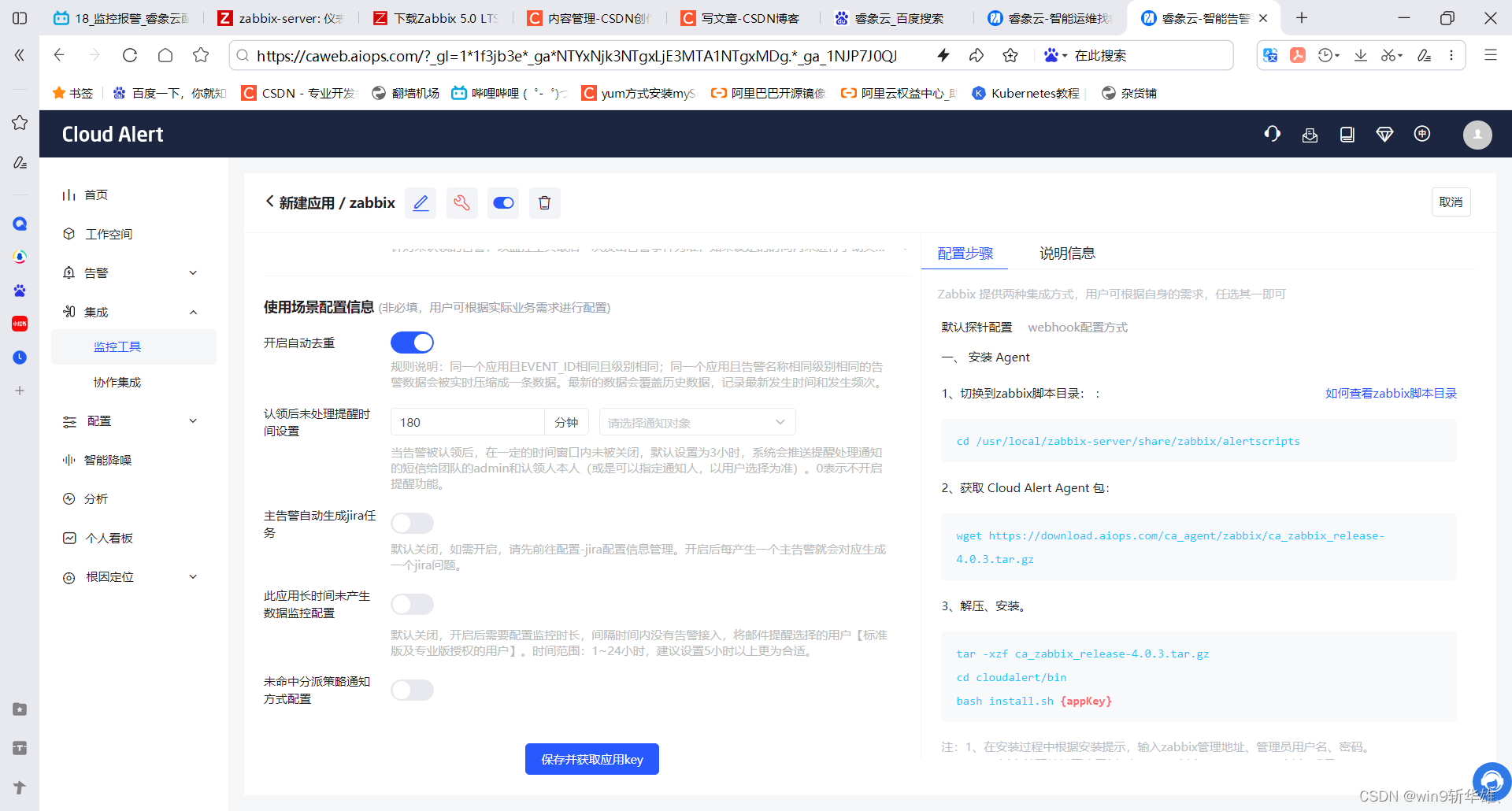Select 协作集成 submenu item
The width and height of the screenshot is (1512, 811).
click(117, 382)
